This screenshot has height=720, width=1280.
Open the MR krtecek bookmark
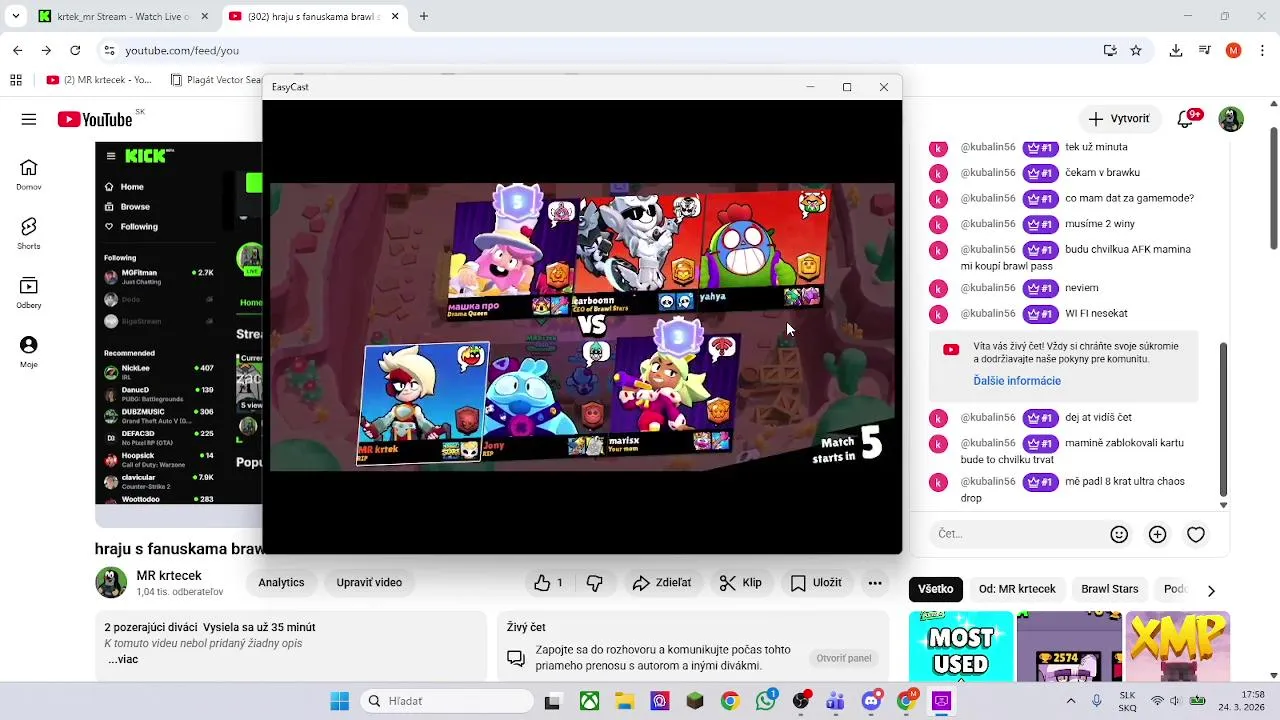pos(99,80)
